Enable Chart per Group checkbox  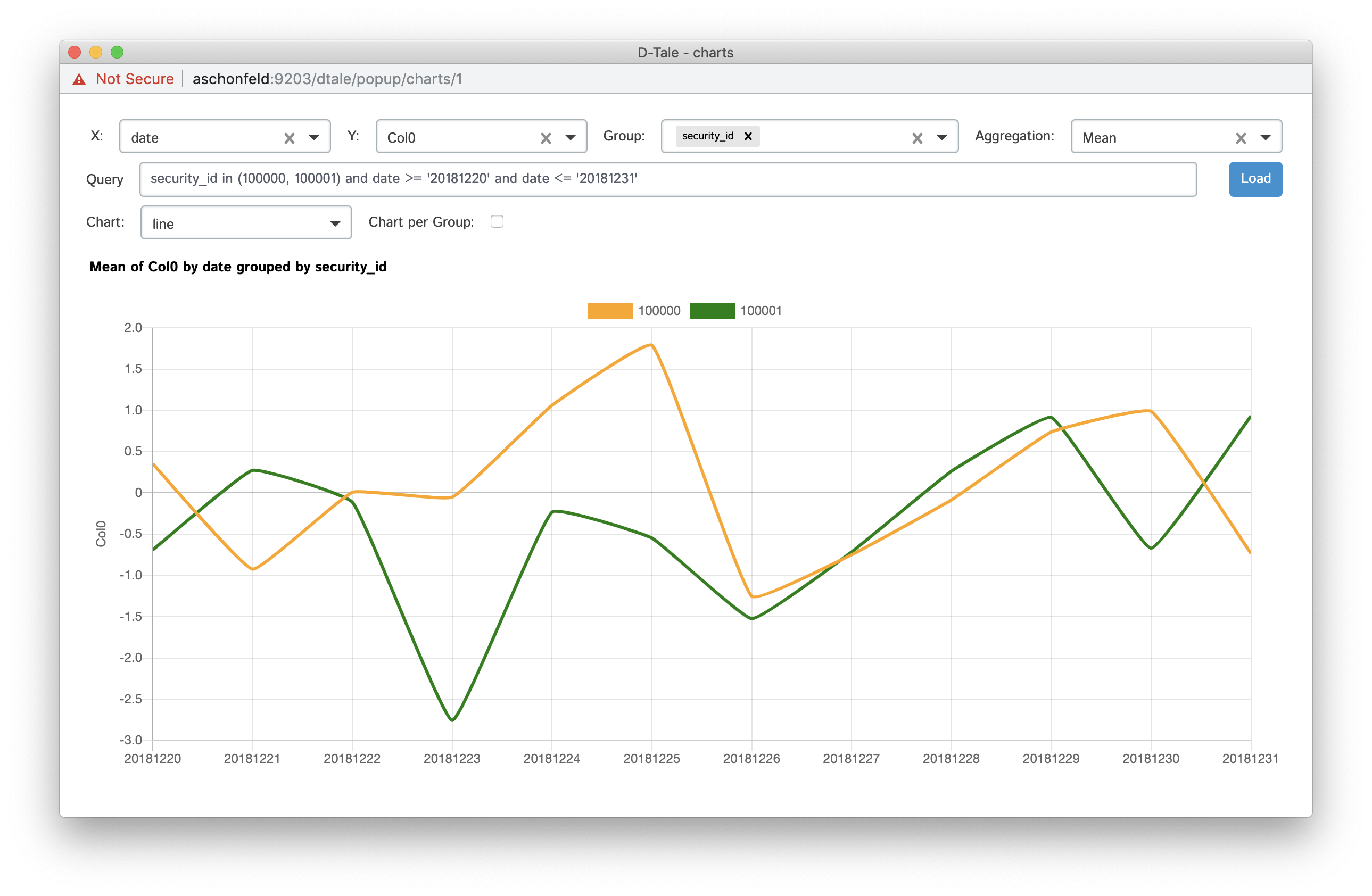pos(497,222)
